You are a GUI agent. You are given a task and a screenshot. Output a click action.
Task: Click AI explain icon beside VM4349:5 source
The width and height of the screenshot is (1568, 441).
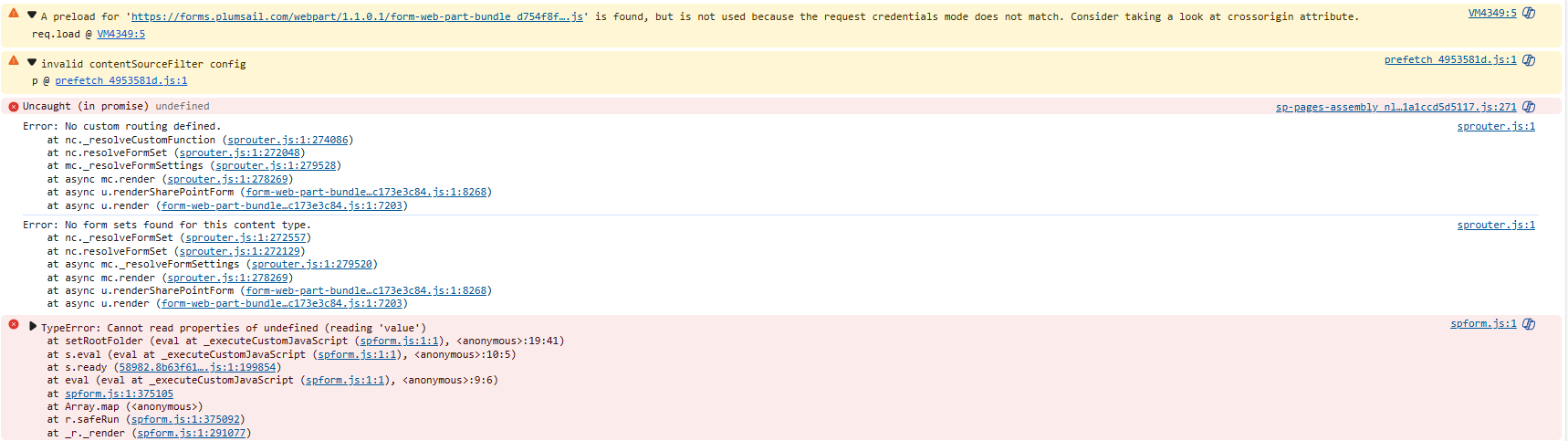pyautogui.click(x=1529, y=14)
